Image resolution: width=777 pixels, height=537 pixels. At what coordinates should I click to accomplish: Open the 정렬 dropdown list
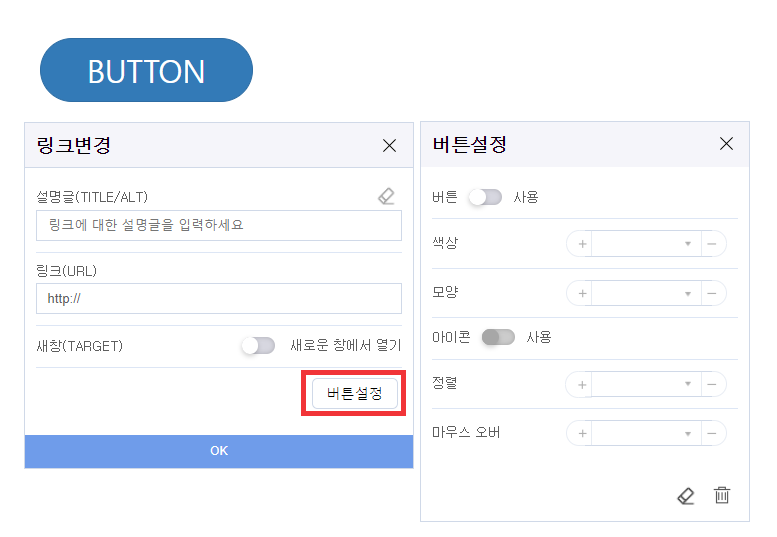pyautogui.click(x=645, y=384)
